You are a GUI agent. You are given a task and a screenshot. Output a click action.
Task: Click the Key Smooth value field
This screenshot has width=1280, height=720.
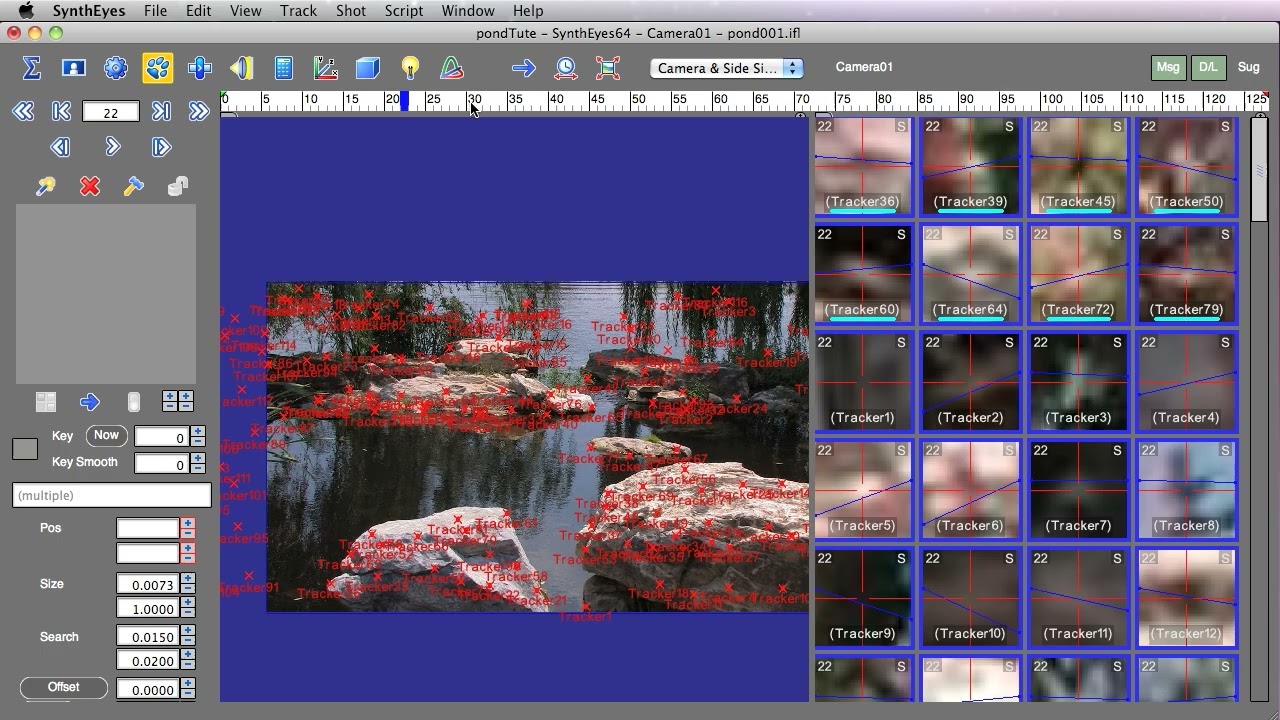click(x=162, y=464)
